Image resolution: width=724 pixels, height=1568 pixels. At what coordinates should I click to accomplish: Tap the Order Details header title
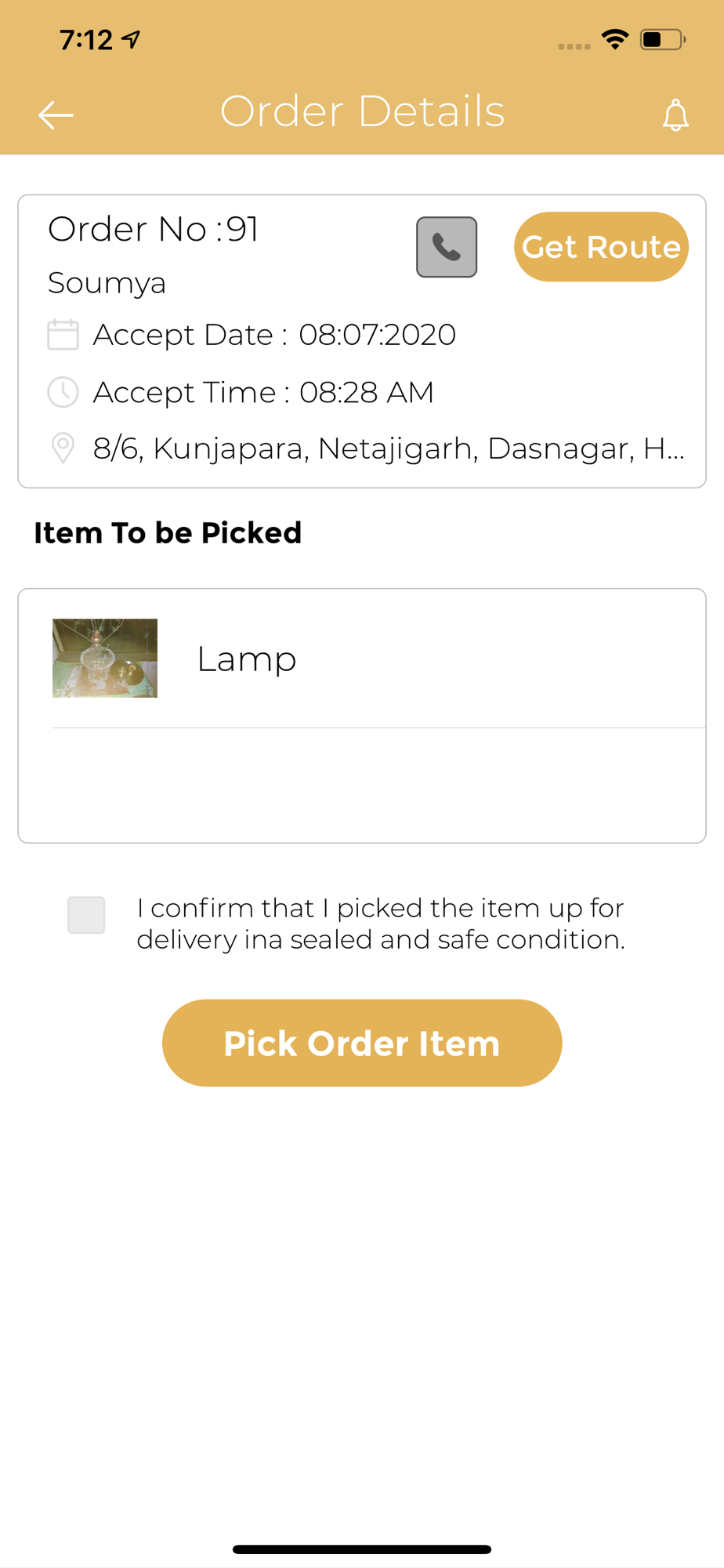pos(362,111)
